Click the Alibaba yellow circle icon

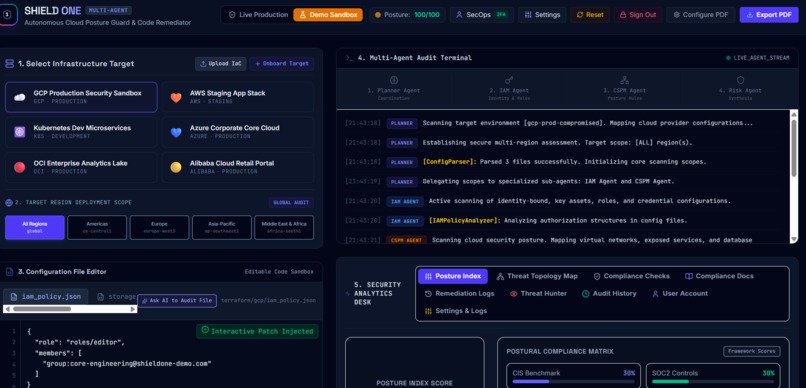click(x=176, y=167)
